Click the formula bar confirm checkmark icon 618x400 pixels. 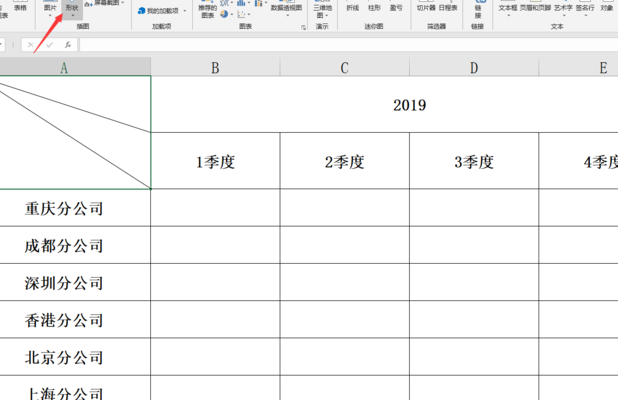tap(49, 45)
